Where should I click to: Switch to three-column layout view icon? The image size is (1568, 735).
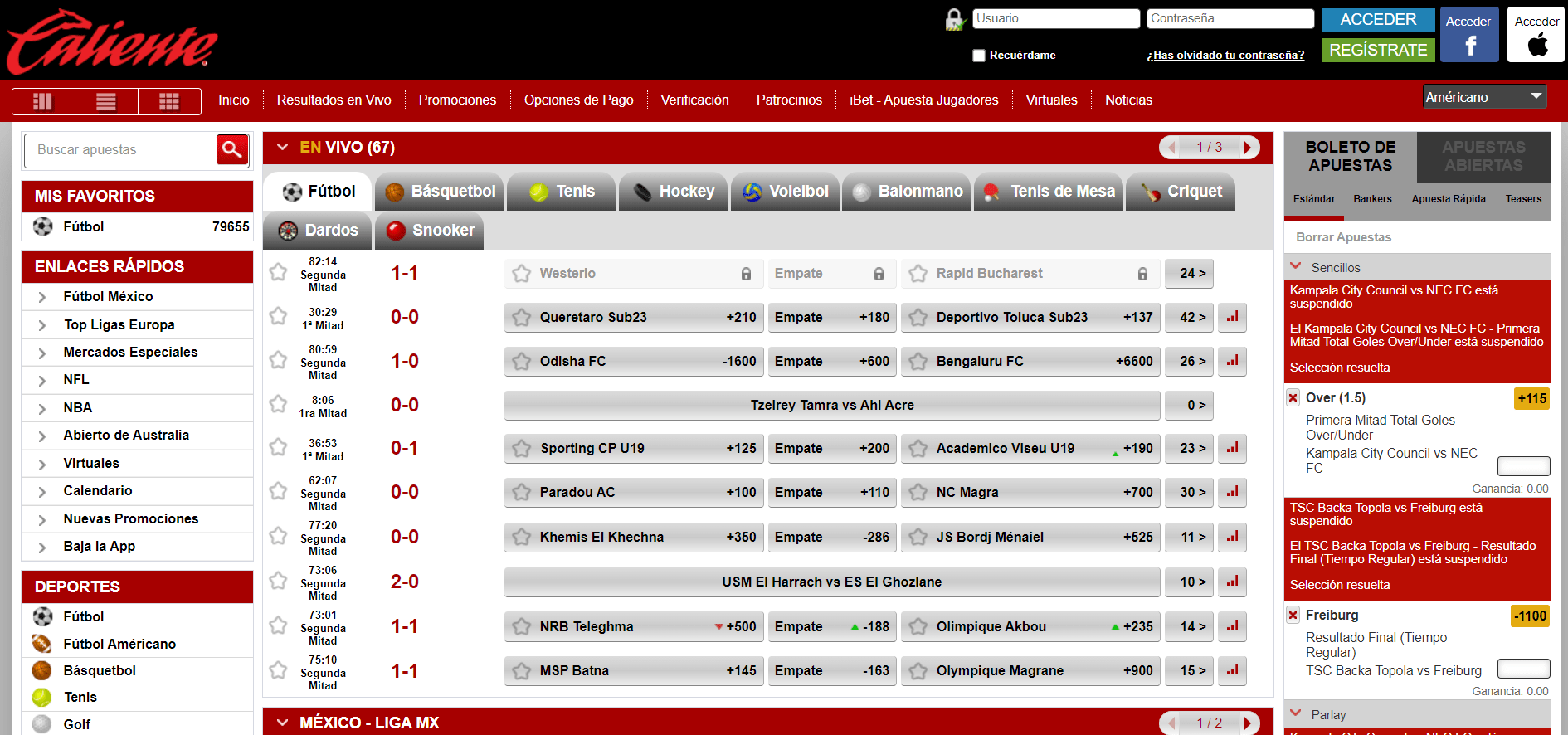(x=43, y=101)
